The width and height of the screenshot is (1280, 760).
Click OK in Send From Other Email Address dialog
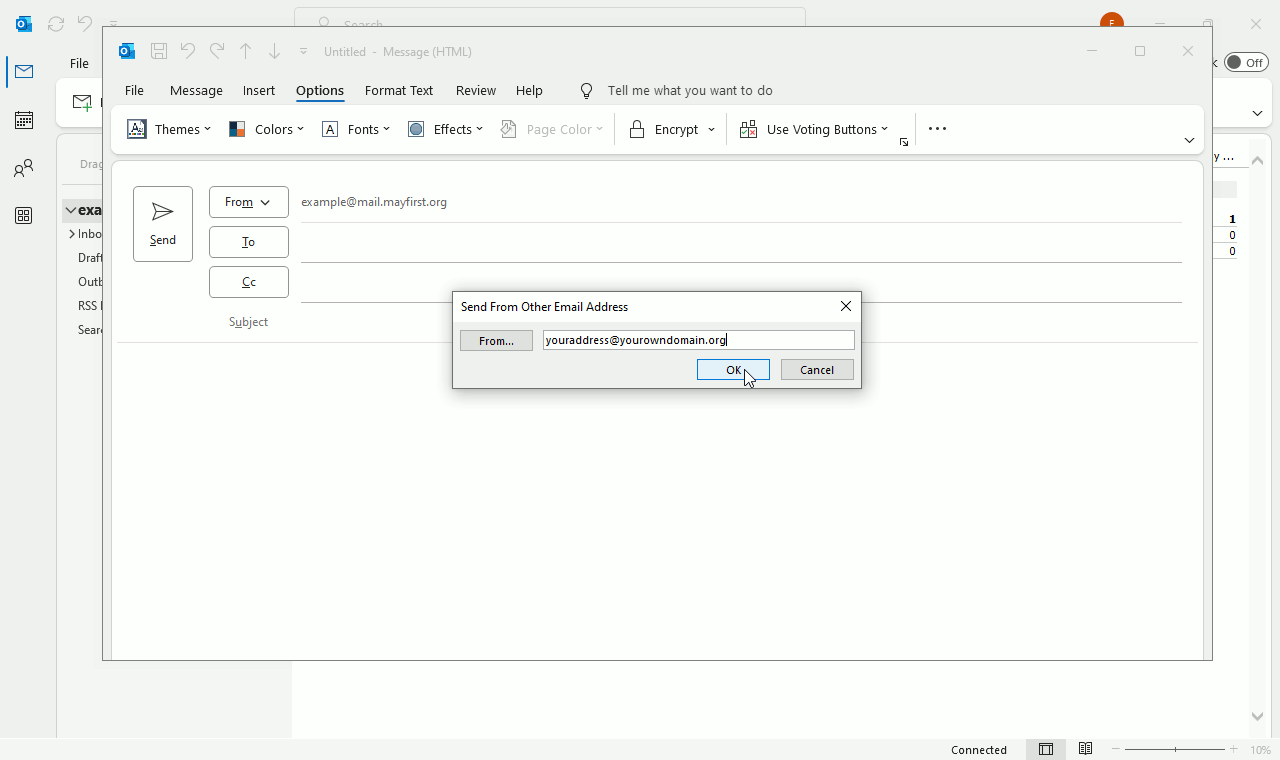[733, 370]
